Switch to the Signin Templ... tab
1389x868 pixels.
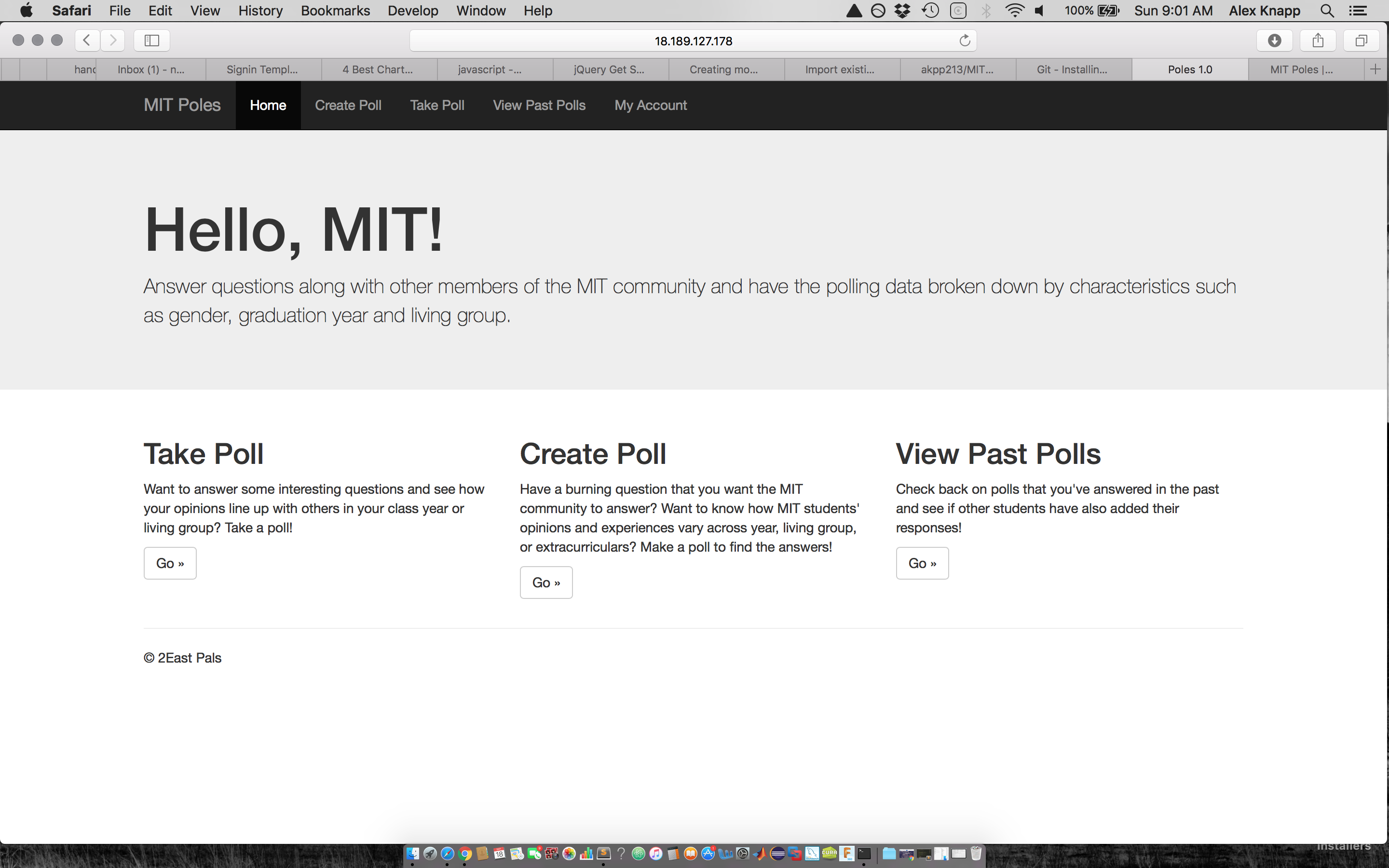tap(262, 69)
